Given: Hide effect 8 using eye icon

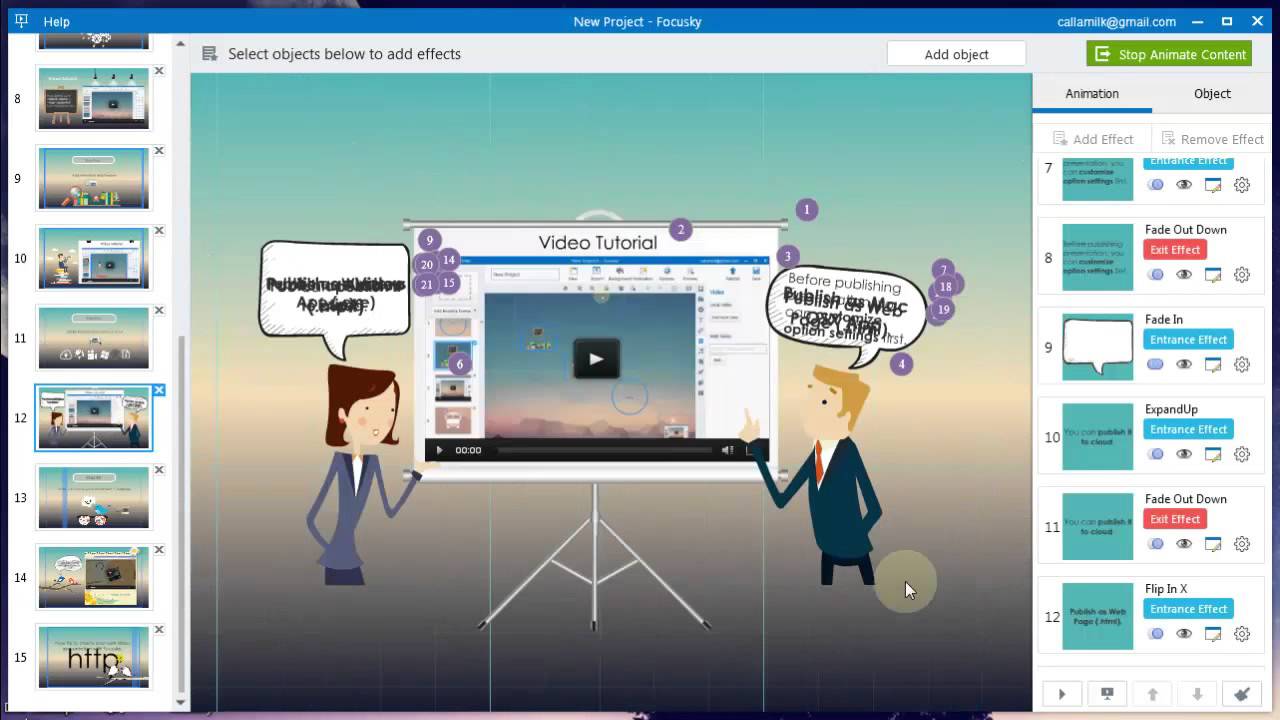Looking at the screenshot, I should tap(1184, 275).
